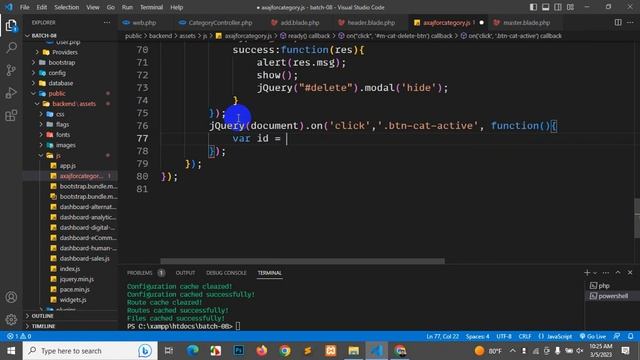Open Explorer more actions ellipsis
The width and height of the screenshot is (640, 360).
107,23
